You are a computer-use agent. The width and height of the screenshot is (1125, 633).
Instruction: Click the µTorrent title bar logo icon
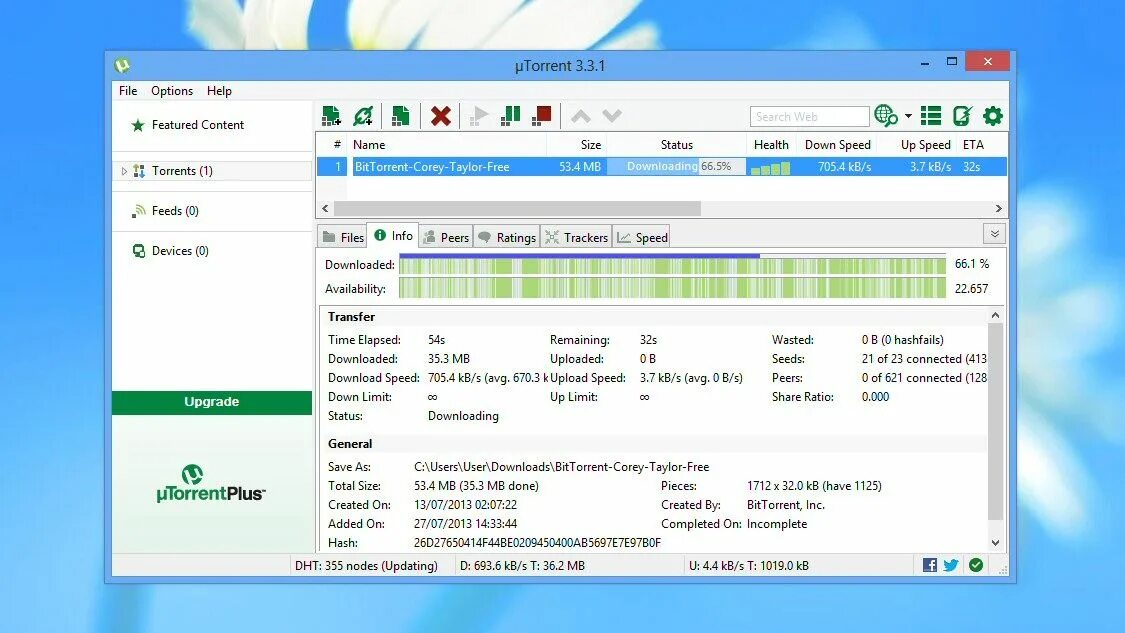122,65
